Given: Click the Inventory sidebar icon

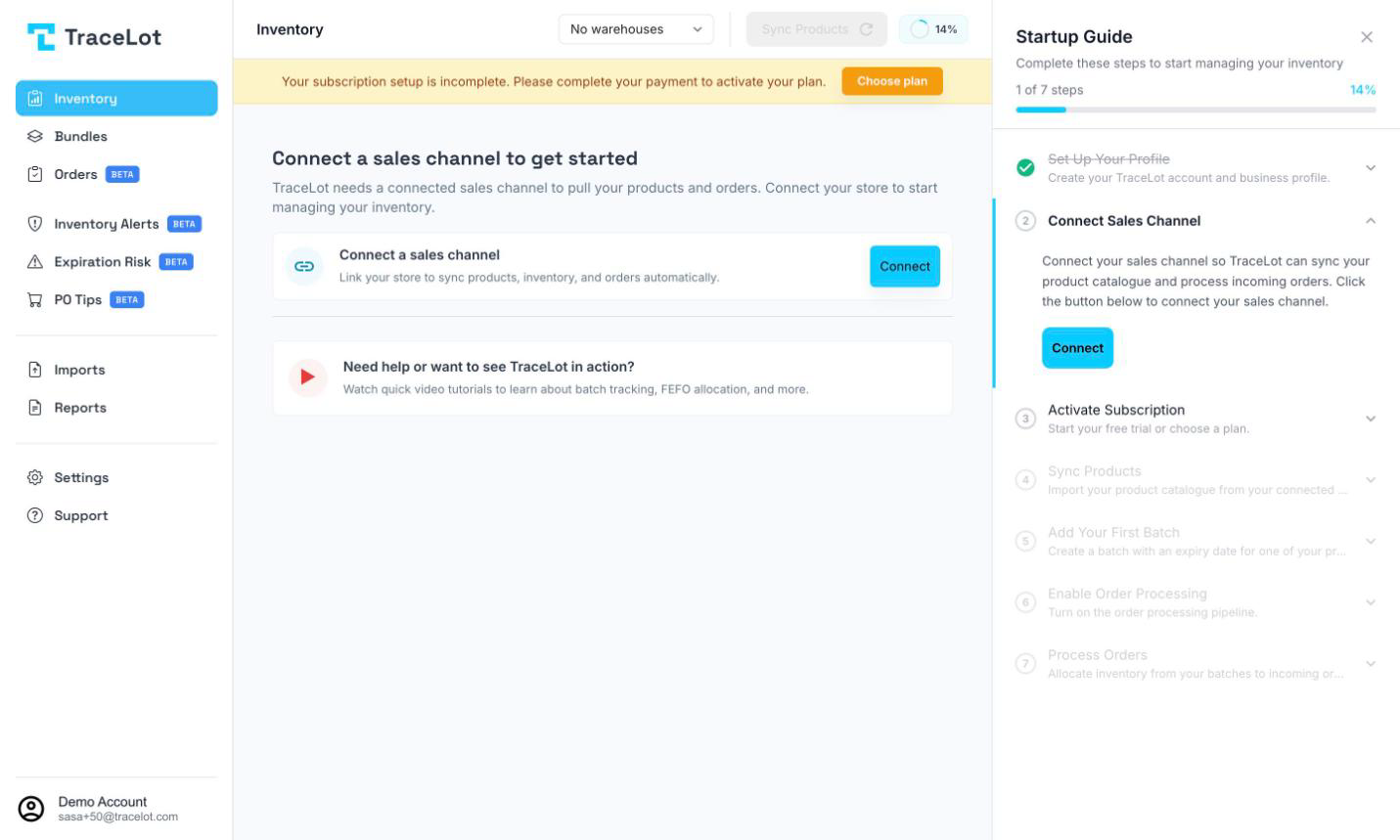Looking at the screenshot, I should 35,98.
